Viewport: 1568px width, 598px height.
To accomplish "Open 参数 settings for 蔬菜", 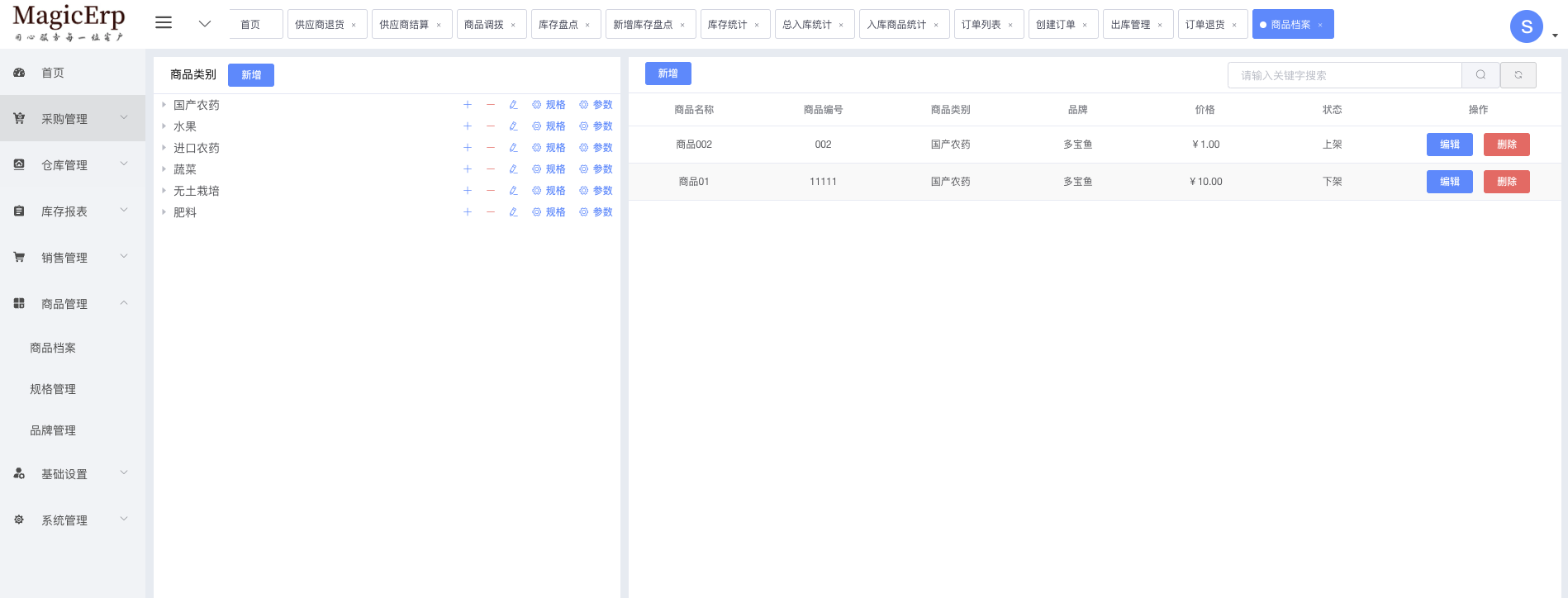I will [x=596, y=169].
